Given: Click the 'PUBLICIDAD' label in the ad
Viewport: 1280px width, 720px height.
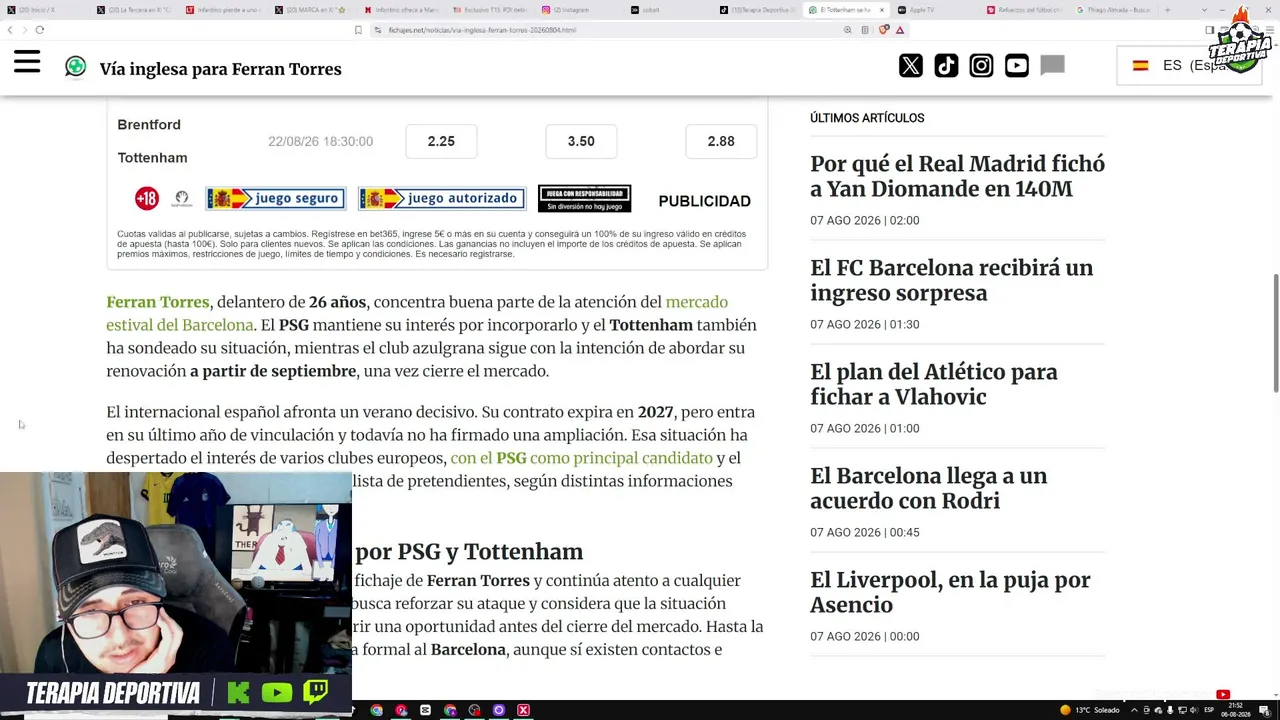Looking at the screenshot, I should pos(704,201).
